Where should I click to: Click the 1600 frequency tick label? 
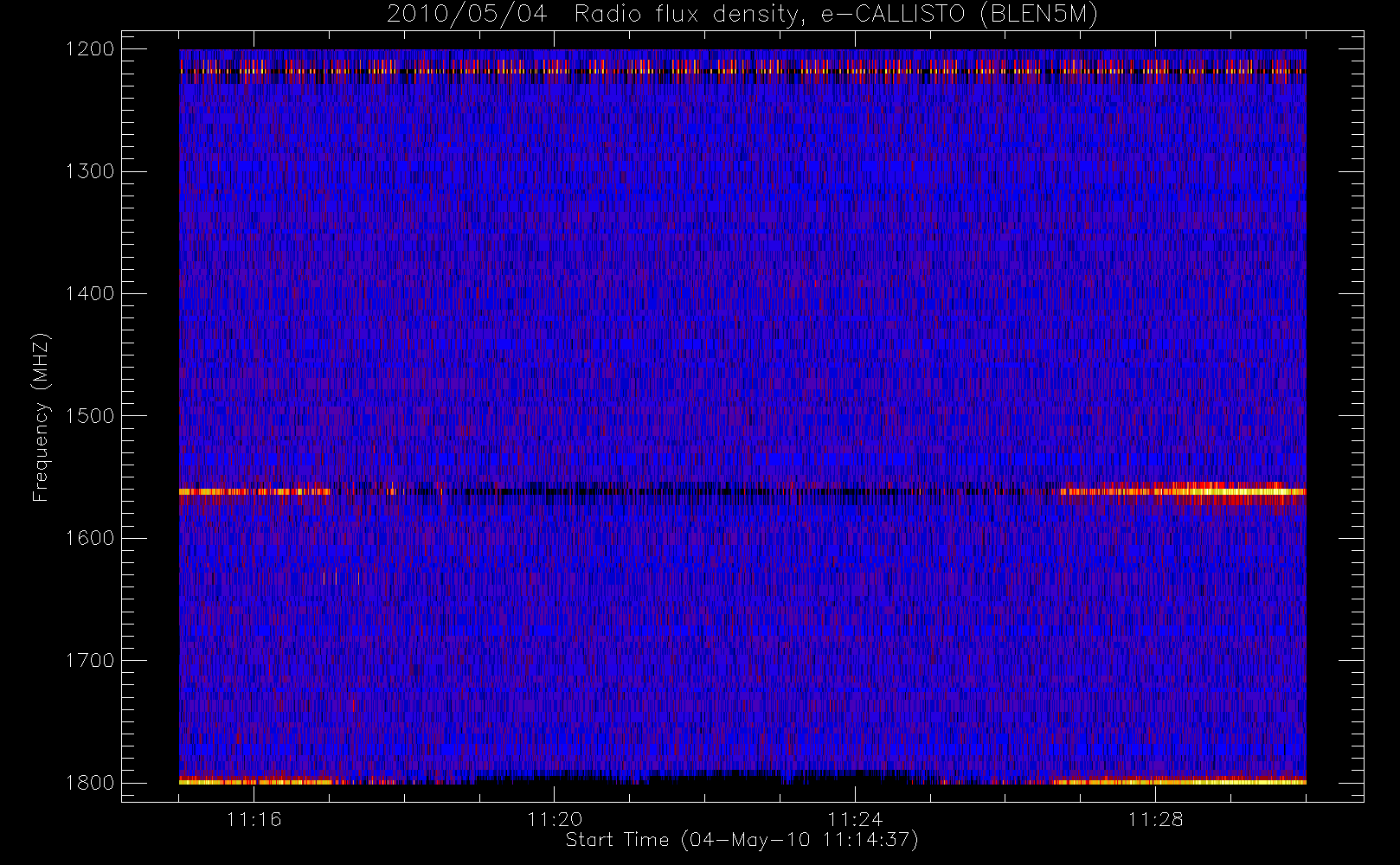pyautogui.click(x=90, y=538)
